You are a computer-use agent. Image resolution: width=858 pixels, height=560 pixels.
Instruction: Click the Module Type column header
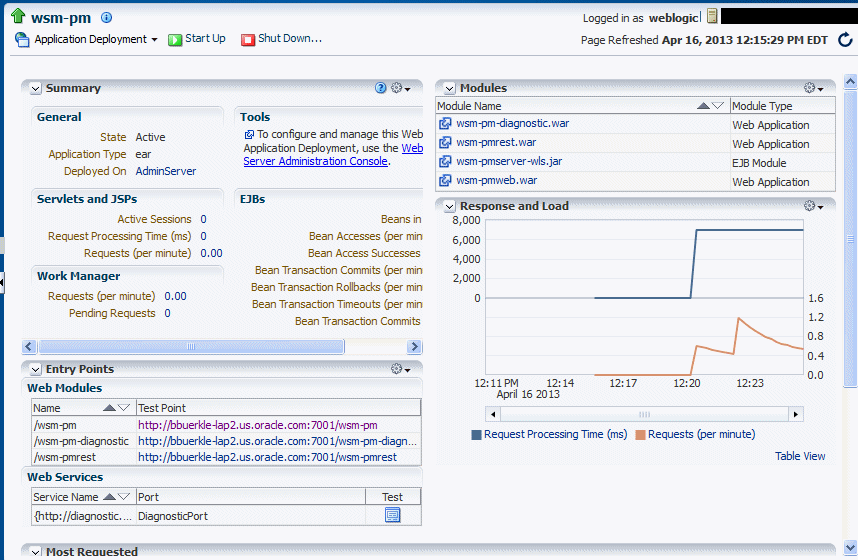click(x=782, y=106)
